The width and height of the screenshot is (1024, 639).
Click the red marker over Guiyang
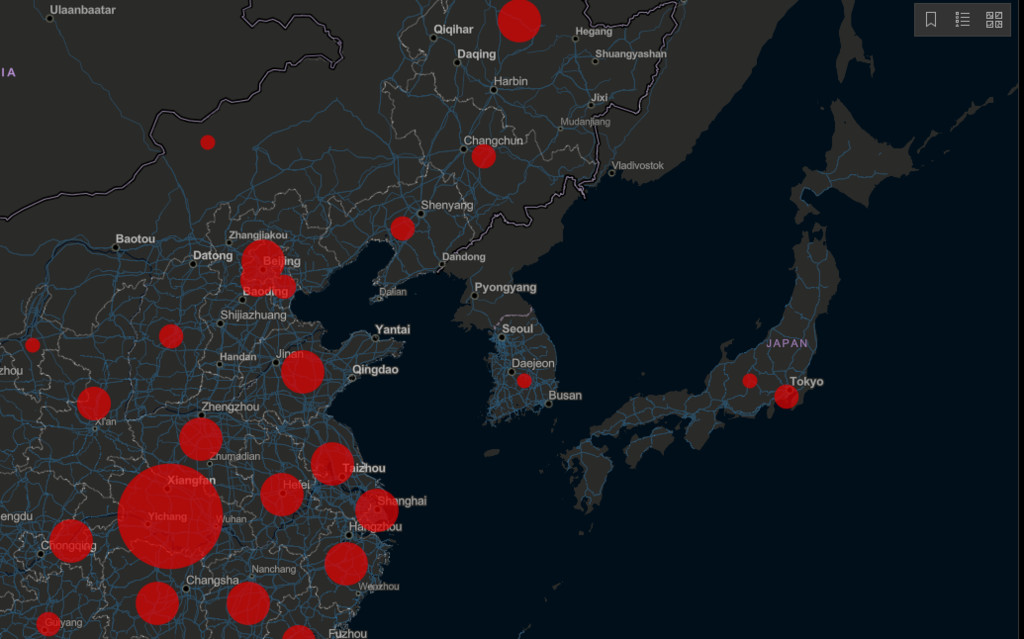[48, 625]
